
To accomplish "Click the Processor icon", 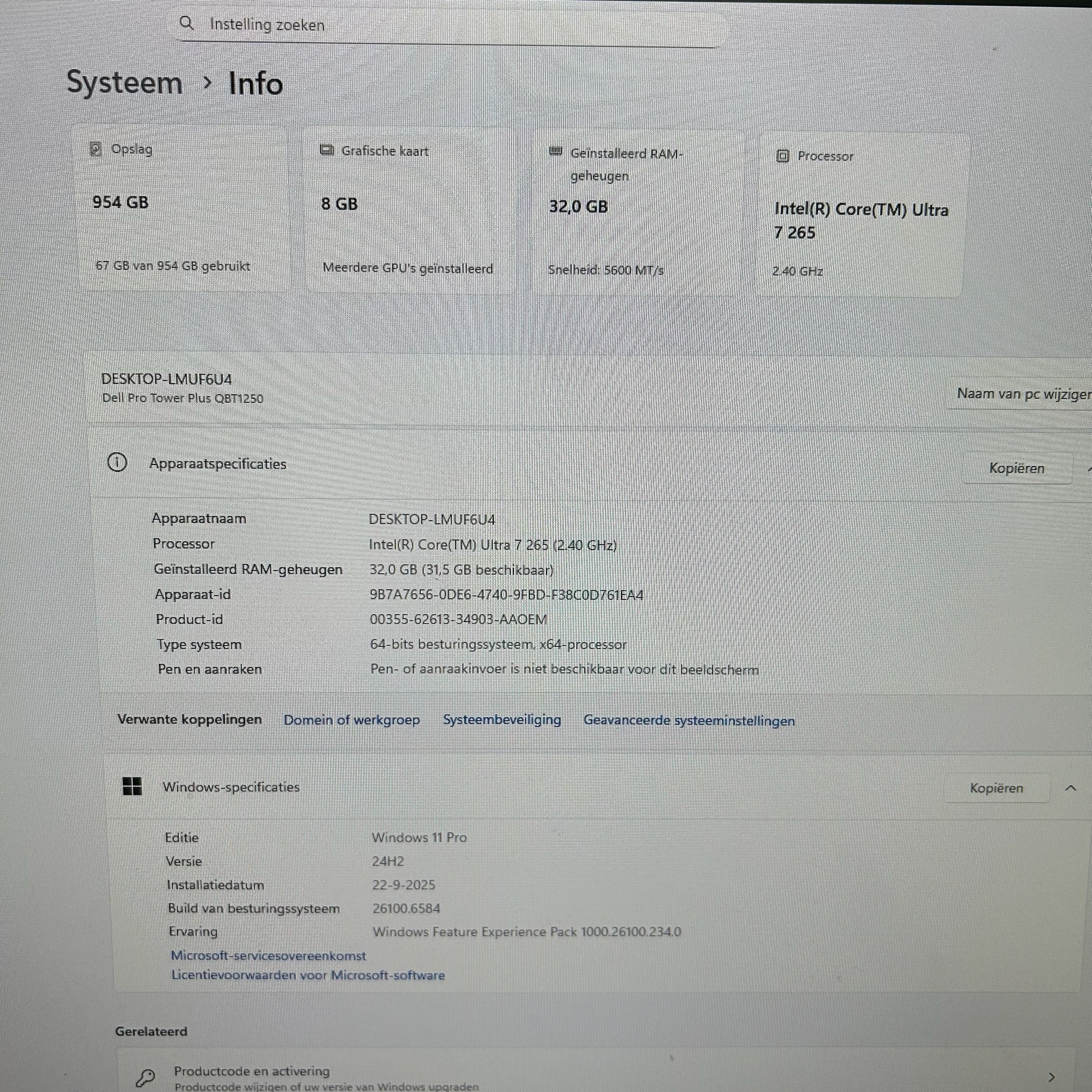I will coord(782,156).
